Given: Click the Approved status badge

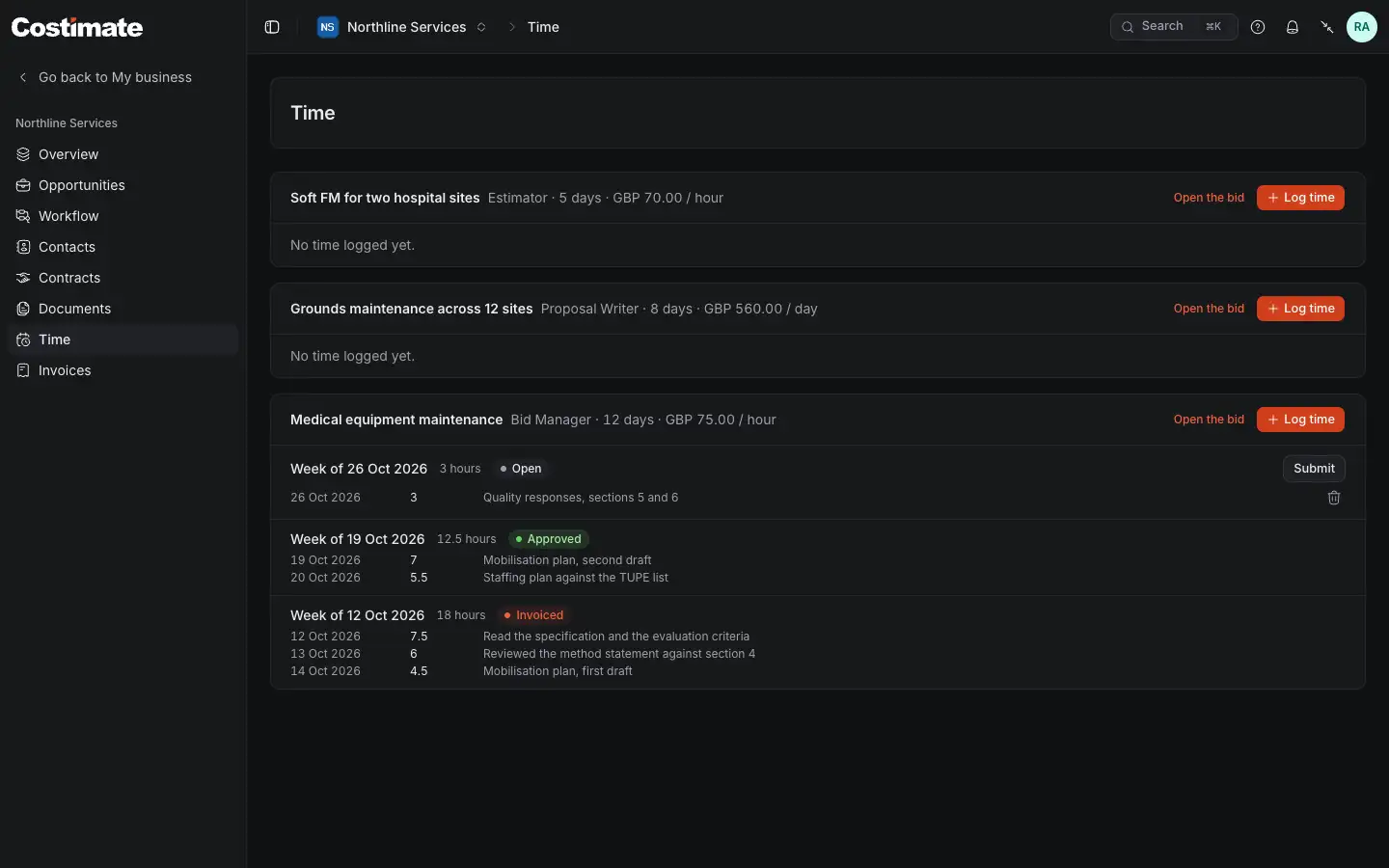Looking at the screenshot, I should tap(549, 539).
